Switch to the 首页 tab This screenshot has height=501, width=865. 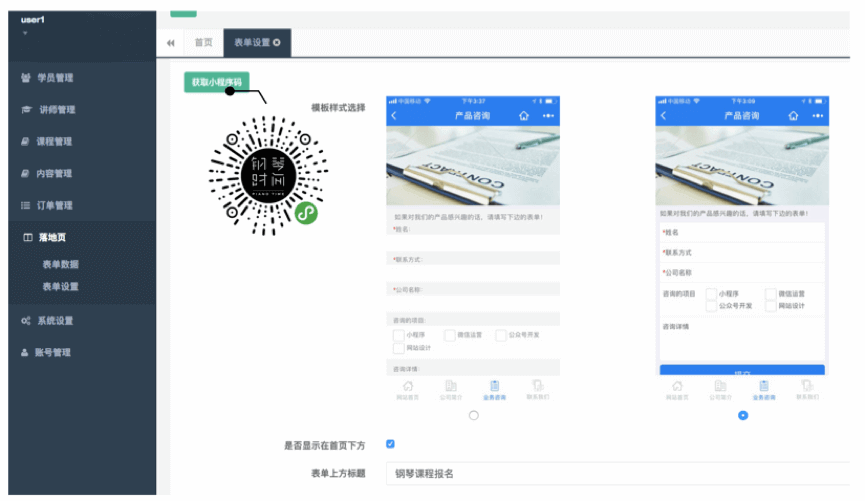tap(203, 43)
